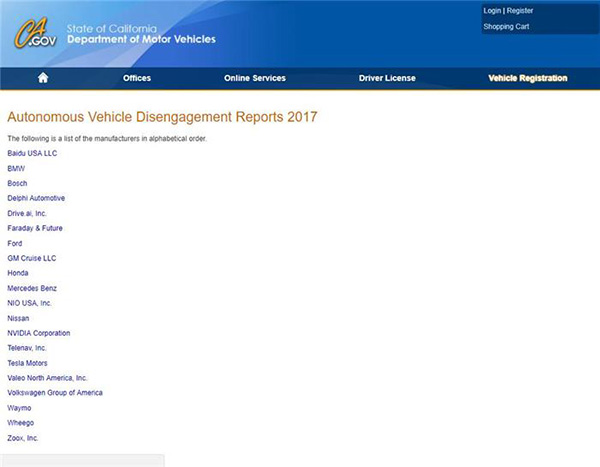Open the Drive.ai, Inc. report
The width and height of the screenshot is (600, 467).
(x=27, y=213)
